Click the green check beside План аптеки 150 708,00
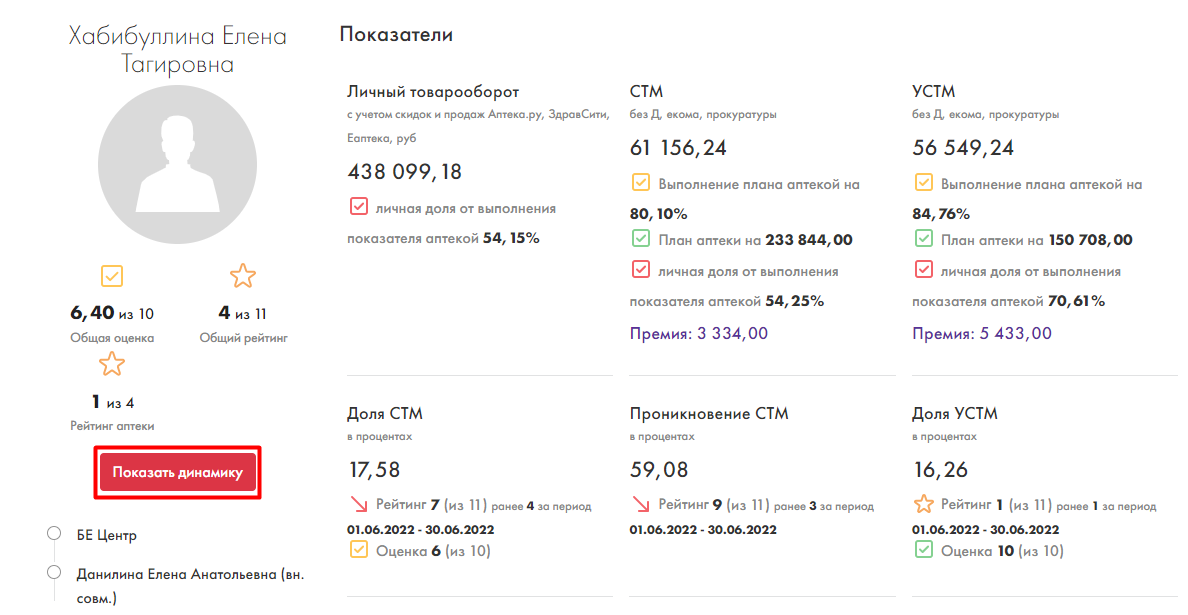 point(924,239)
